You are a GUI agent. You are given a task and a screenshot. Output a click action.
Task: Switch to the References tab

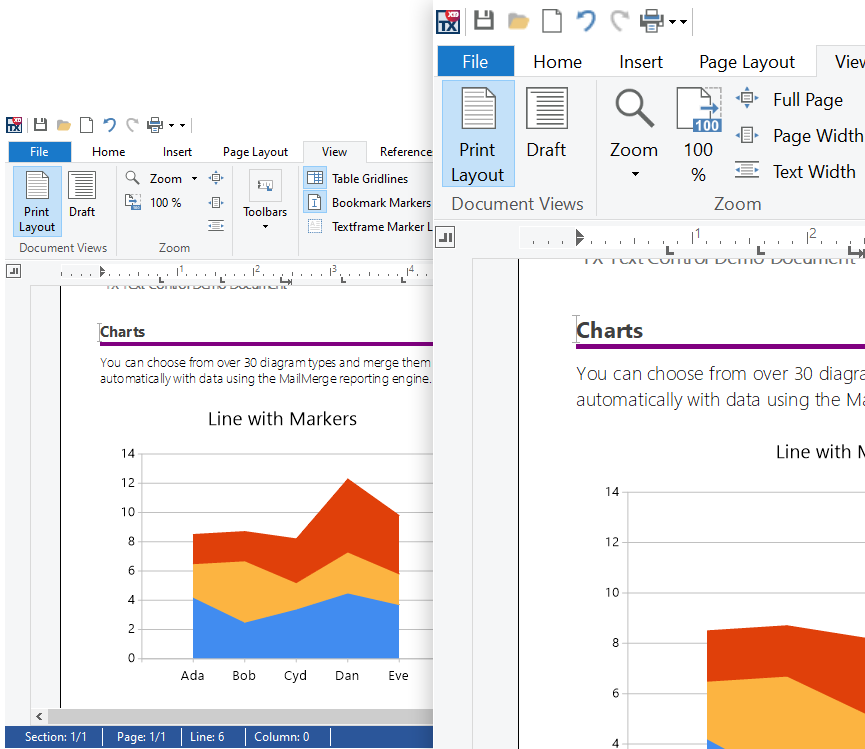tap(405, 152)
